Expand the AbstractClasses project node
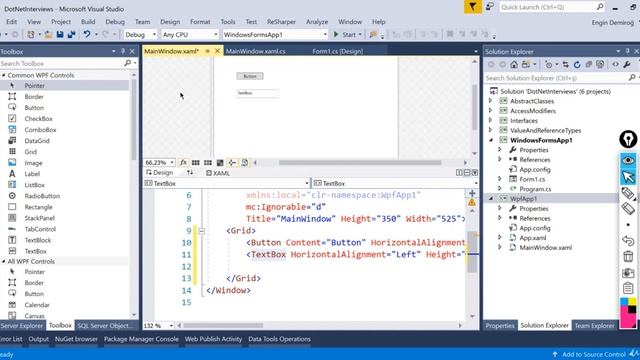This screenshot has height=360, width=640. click(x=491, y=101)
